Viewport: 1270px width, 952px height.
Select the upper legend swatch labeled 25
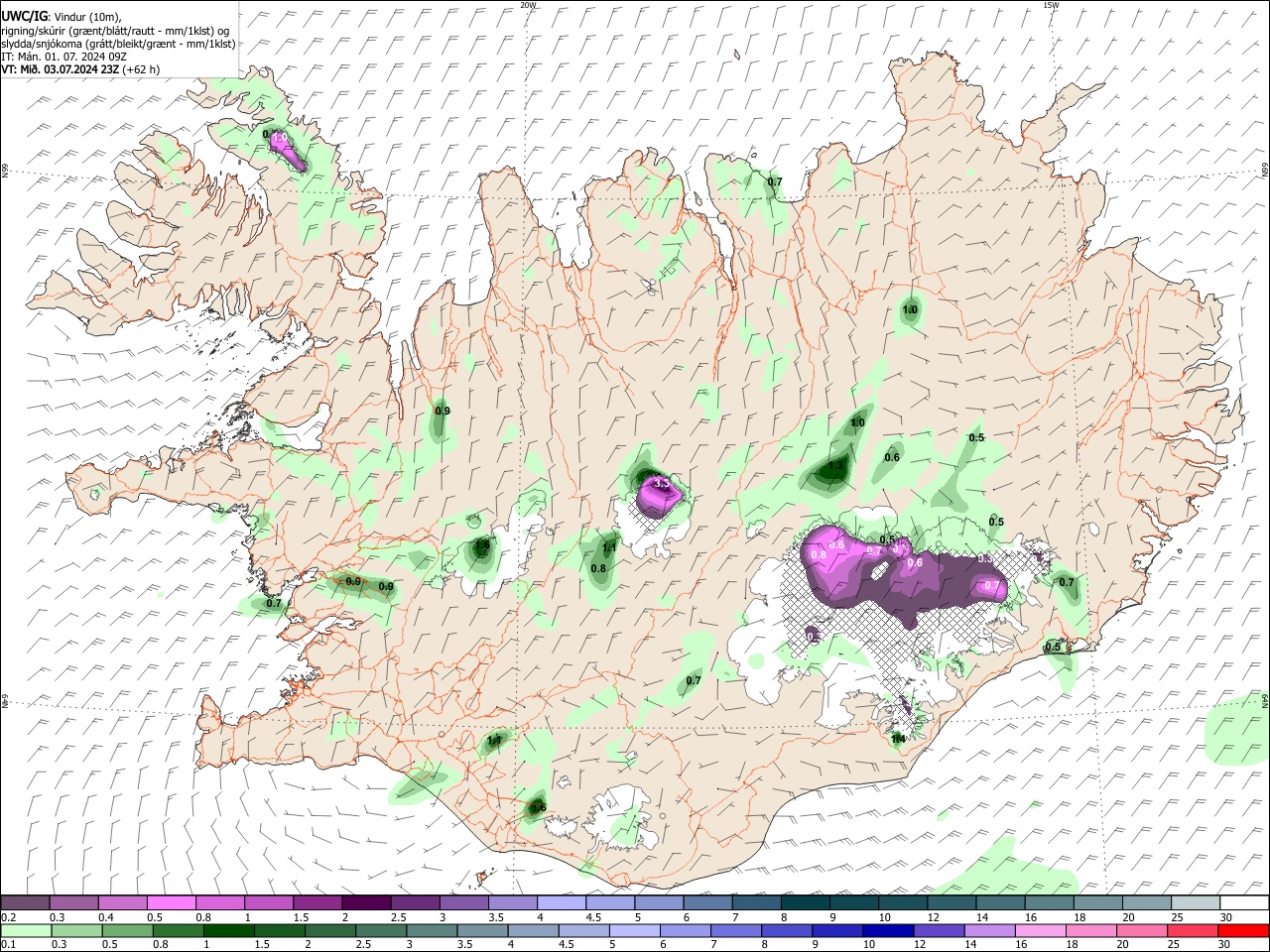1195,903
